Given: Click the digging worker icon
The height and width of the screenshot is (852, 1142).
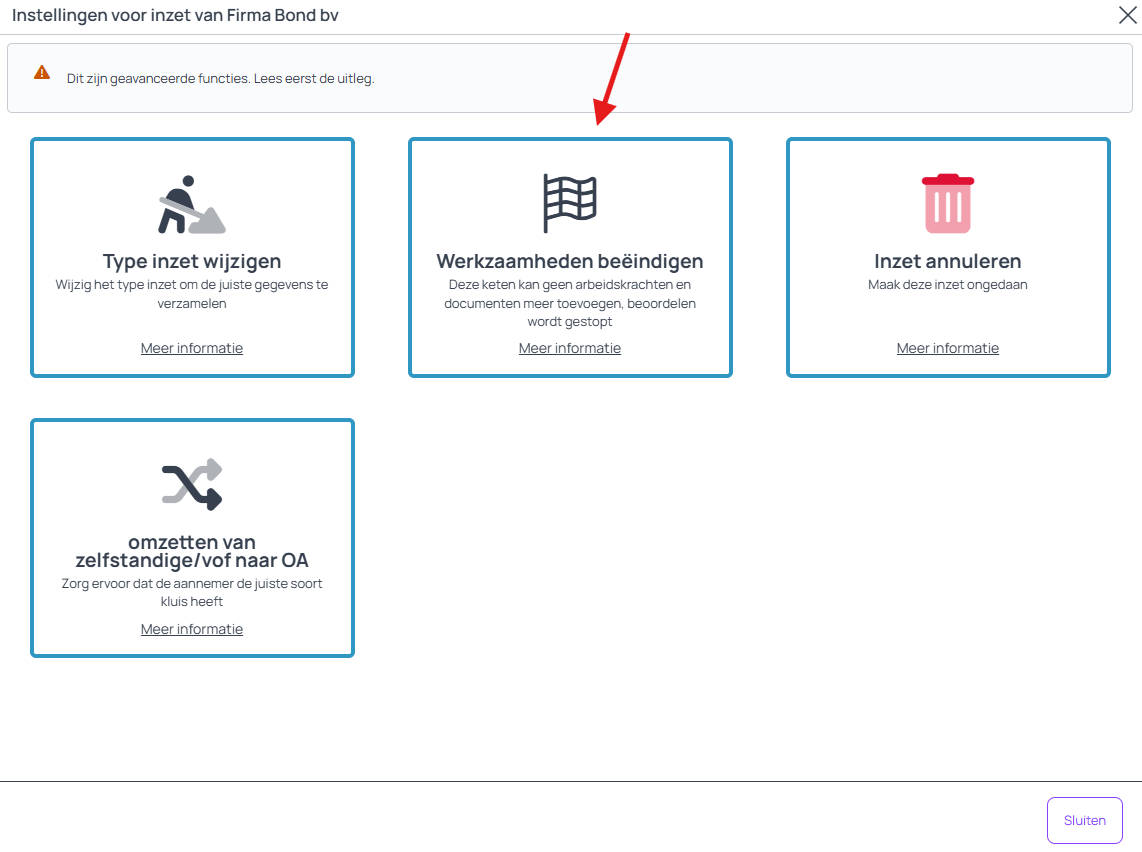Looking at the screenshot, I should pos(191,205).
